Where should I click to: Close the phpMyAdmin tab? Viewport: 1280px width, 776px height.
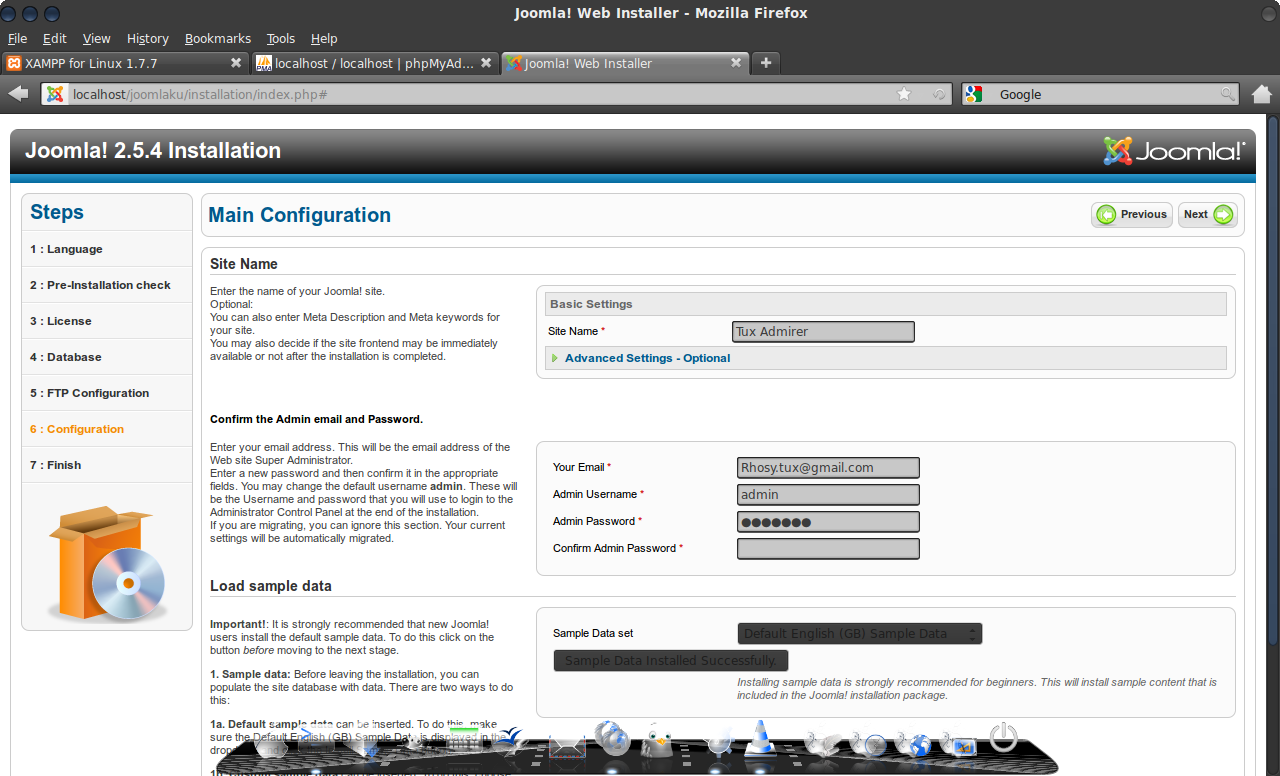486,62
